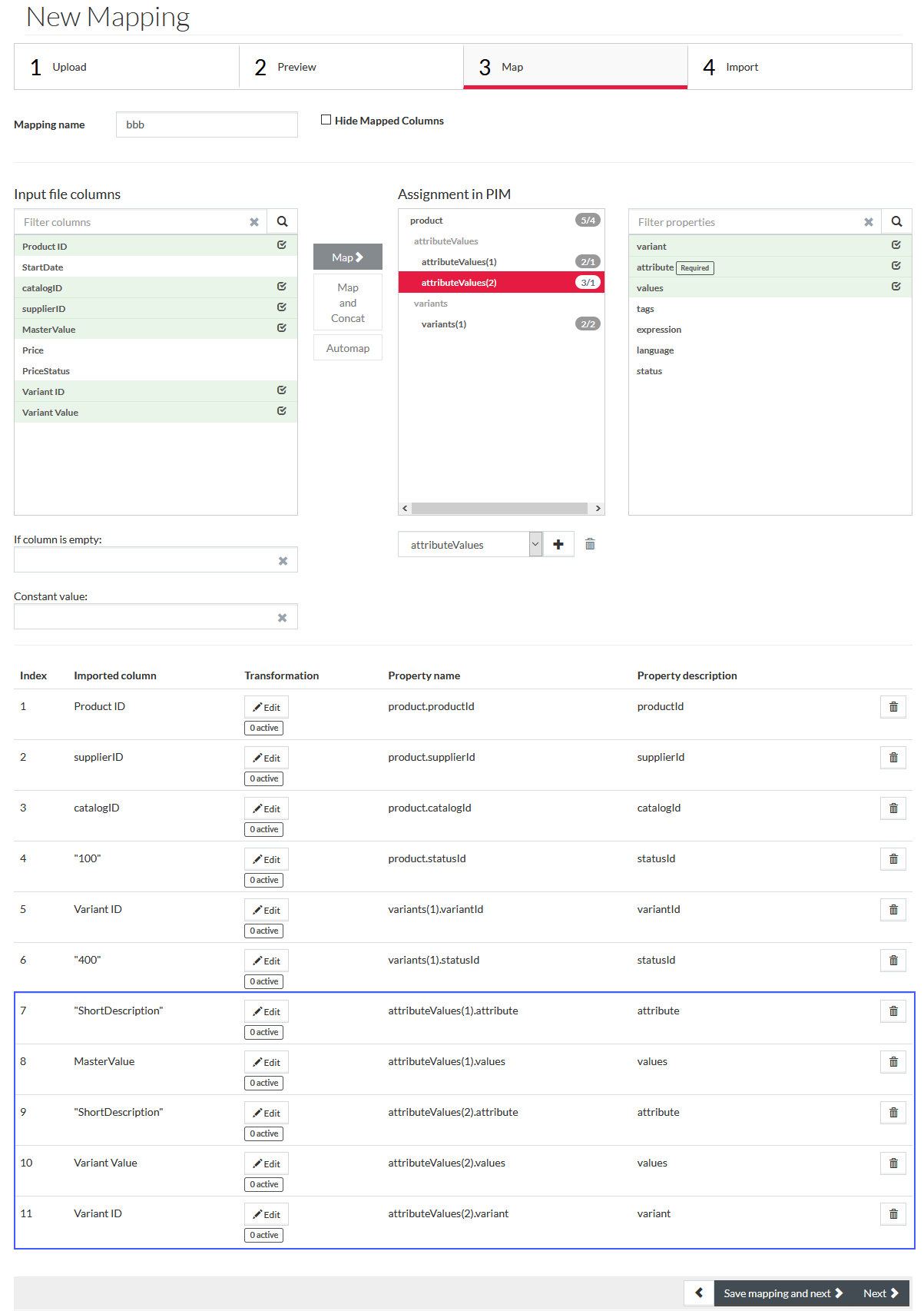Enable Hide Mapped Columns checkbox
This screenshot has width=924, height=1311.
[326, 120]
